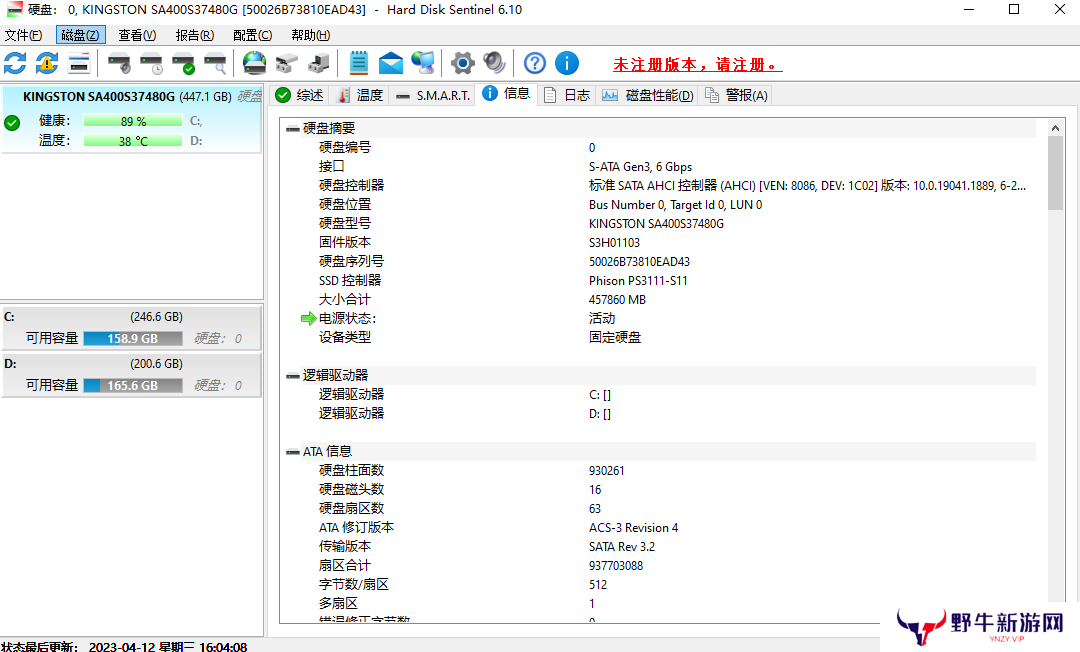1080x652 pixels.
Task: Click the SATA Rev 3.2 value
Action: [621, 547]
